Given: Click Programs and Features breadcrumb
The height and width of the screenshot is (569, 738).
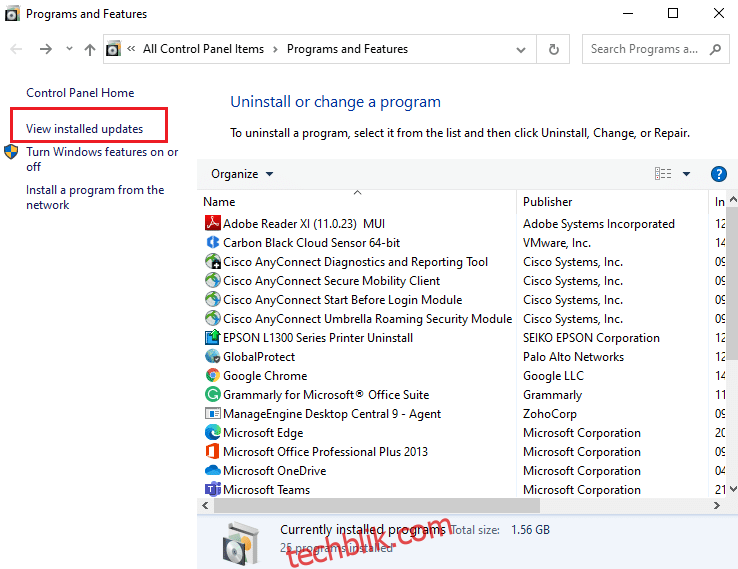Looking at the screenshot, I should pos(347,49).
